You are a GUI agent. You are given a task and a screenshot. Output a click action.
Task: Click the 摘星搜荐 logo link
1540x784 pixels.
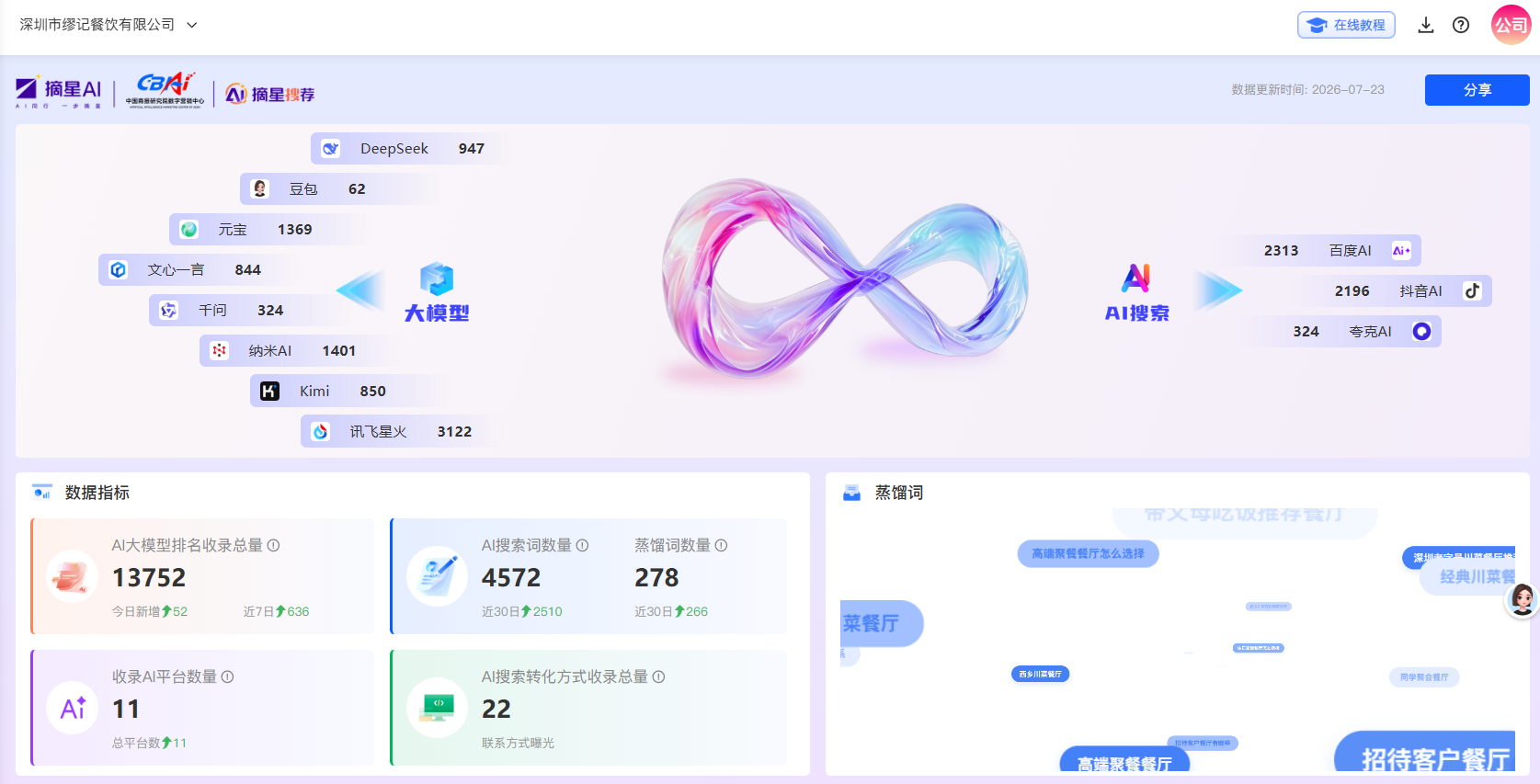click(269, 94)
